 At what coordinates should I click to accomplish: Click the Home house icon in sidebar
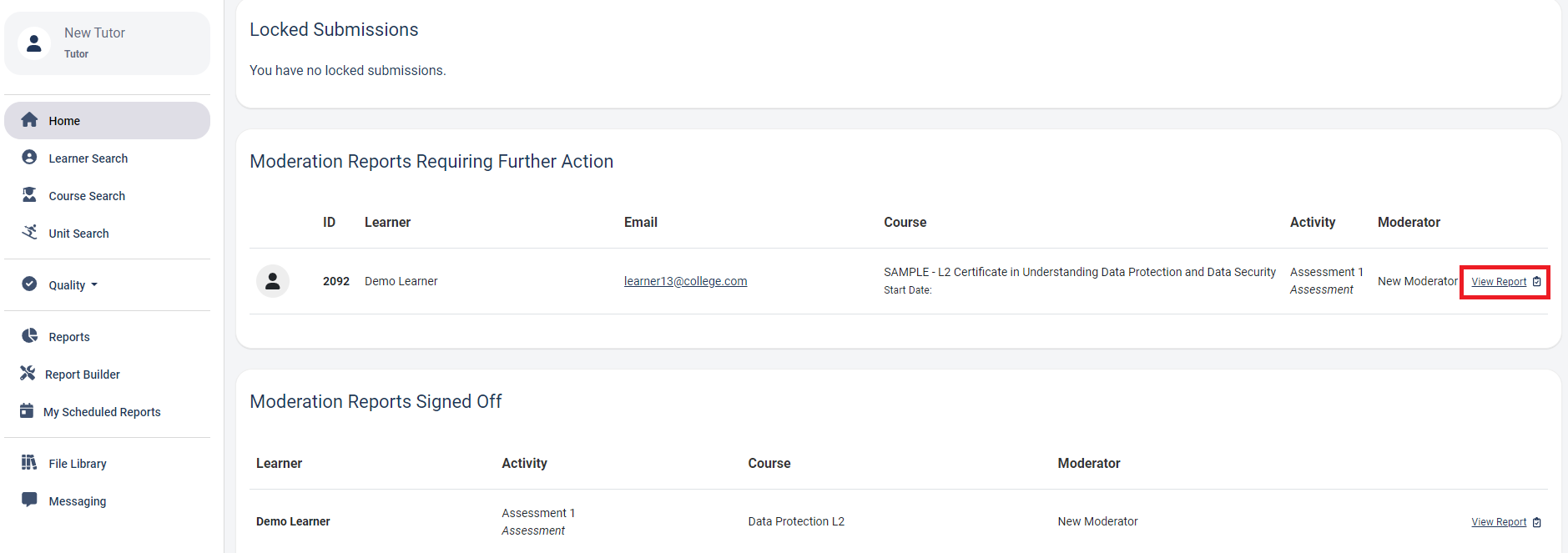pyautogui.click(x=29, y=120)
